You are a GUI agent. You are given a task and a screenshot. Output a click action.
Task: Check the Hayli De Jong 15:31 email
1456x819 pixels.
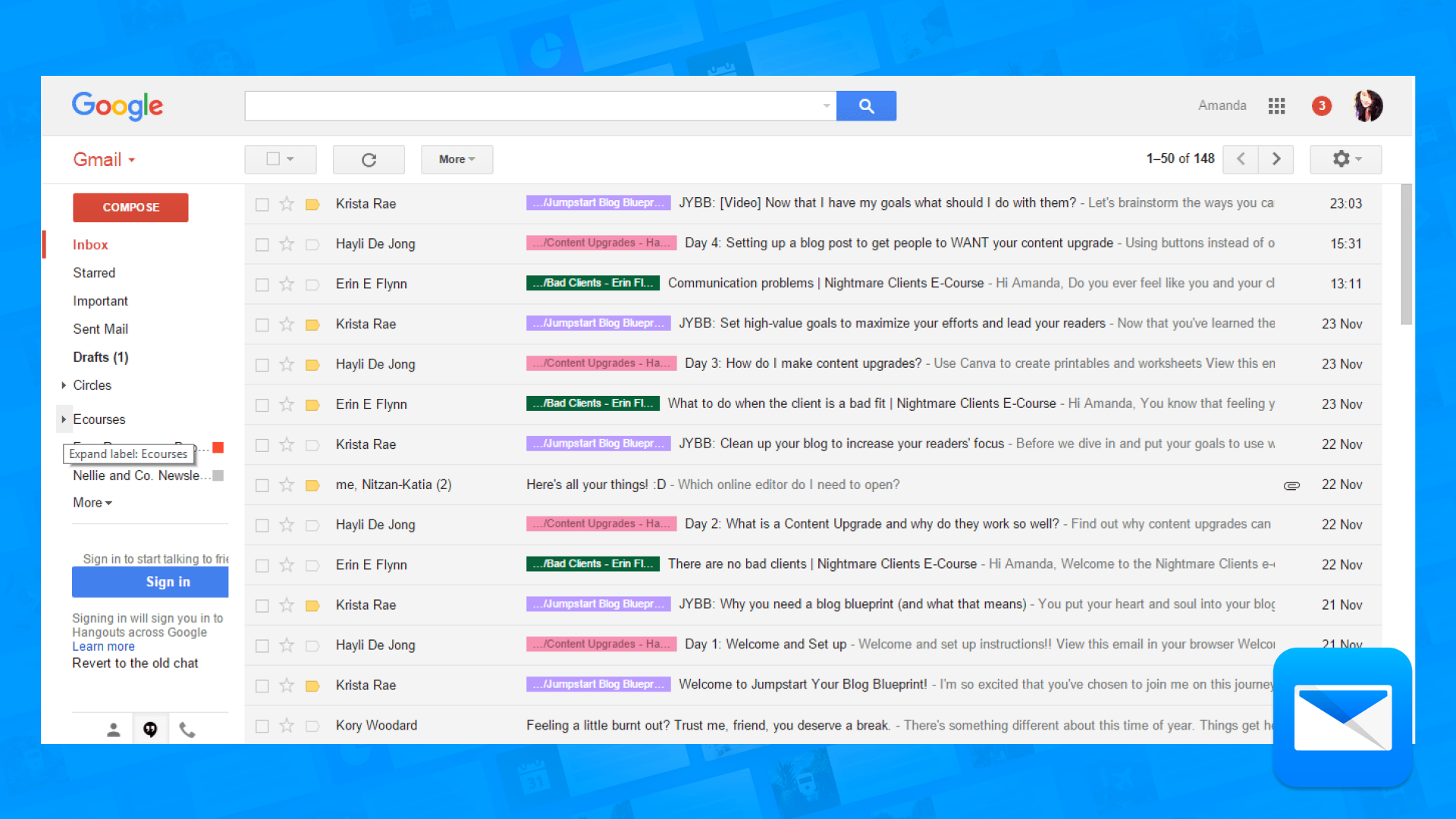[x=262, y=245]
